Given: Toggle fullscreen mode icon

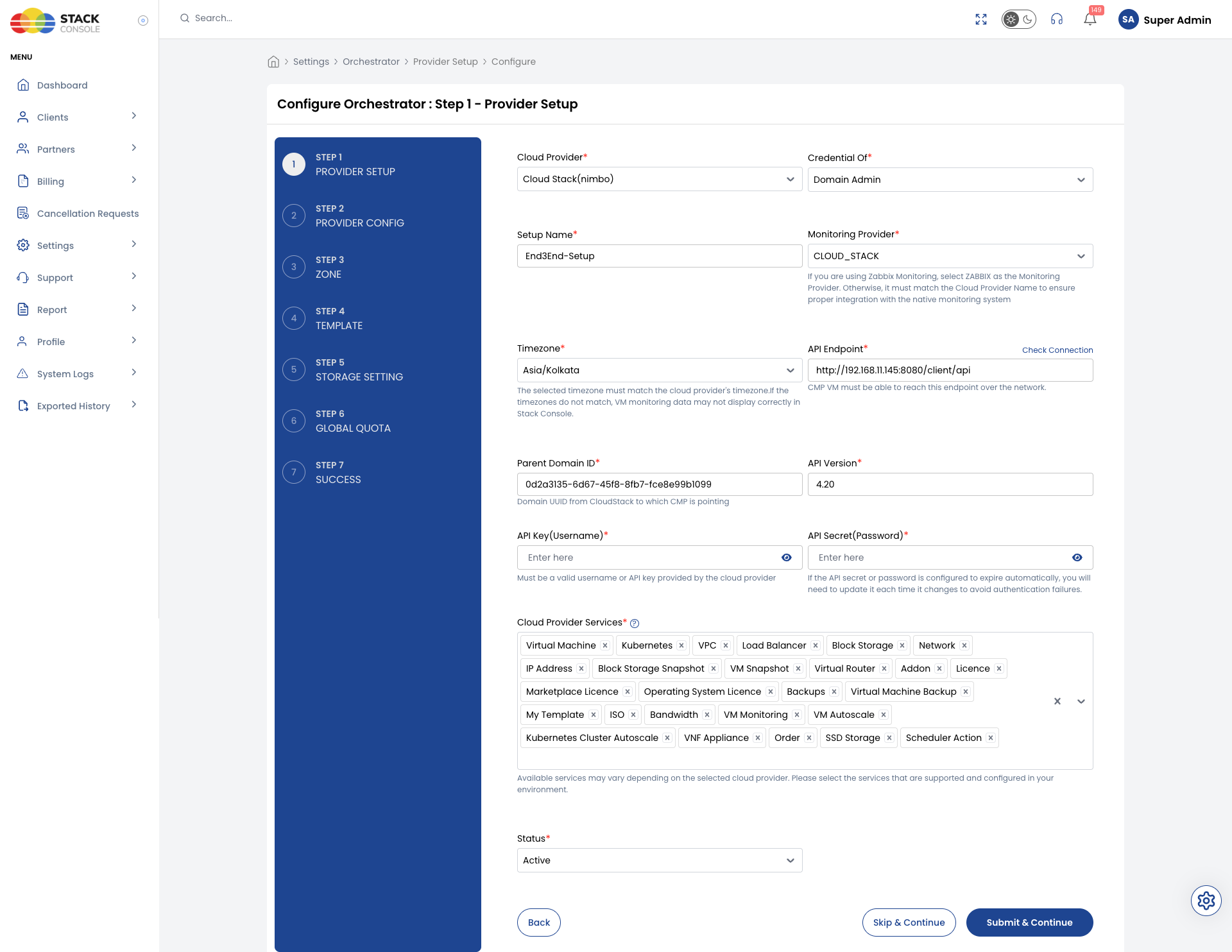Looking at the screenshot, I should point(981,19).
